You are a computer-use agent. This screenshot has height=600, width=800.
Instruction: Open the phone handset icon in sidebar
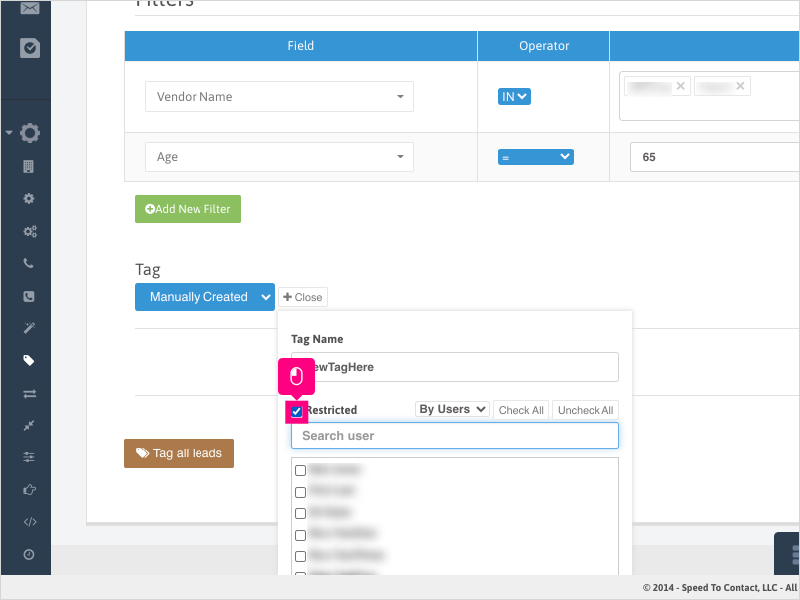(29, 263)
